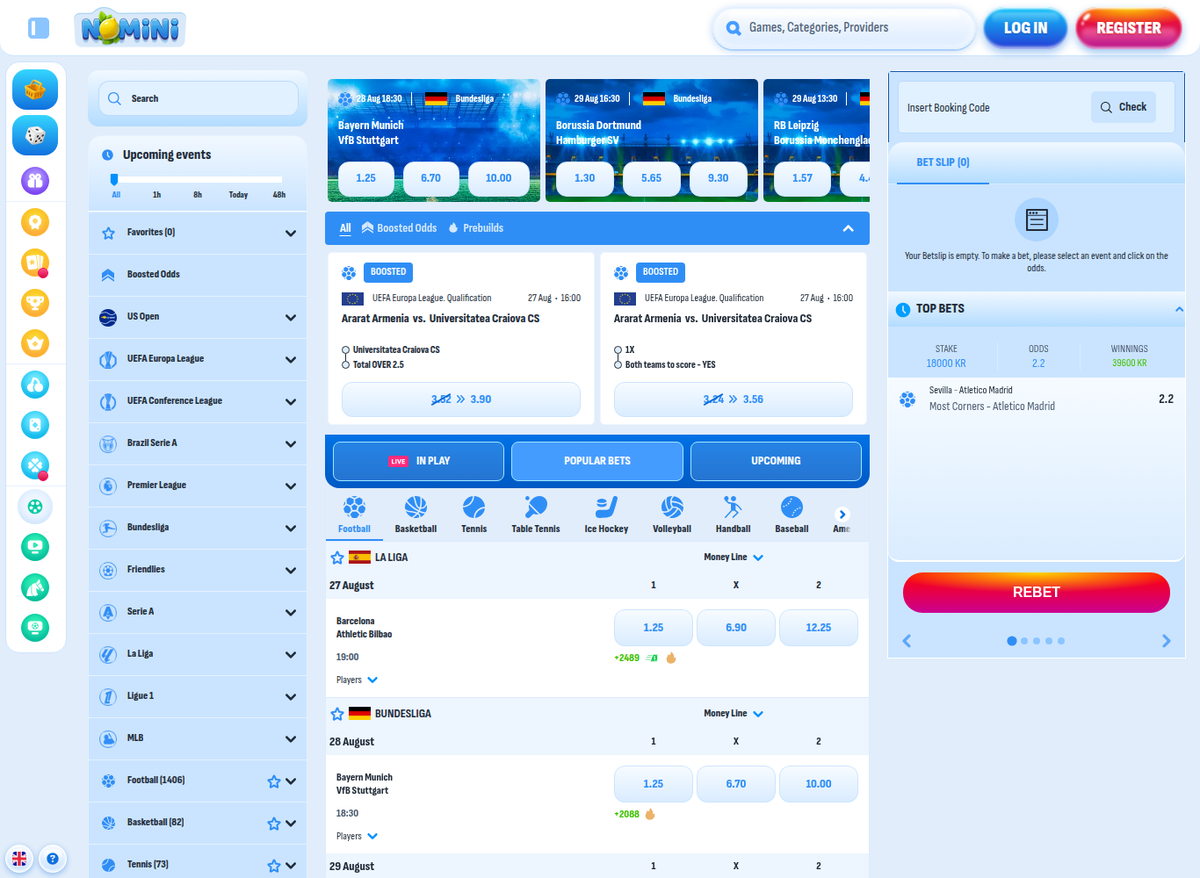The height and width of the screenshot is (878, 1200).
Task: Select the Baseball sport icon
Action: pos(791,515)
